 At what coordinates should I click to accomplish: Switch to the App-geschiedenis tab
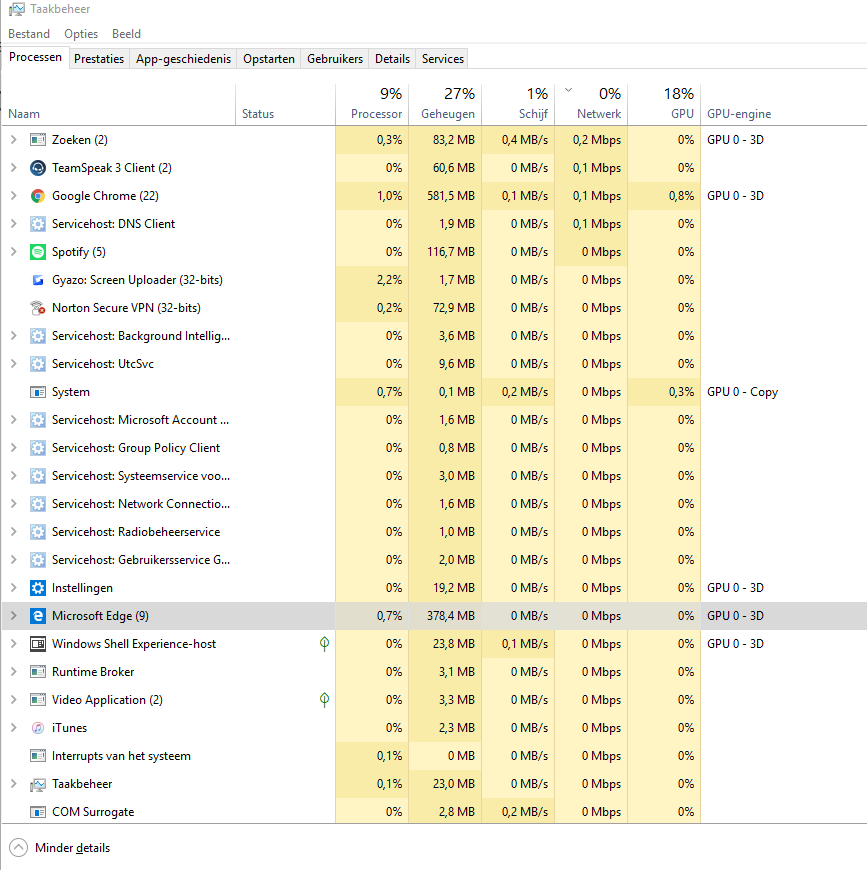pyautogui.click(x=184, y=59)
